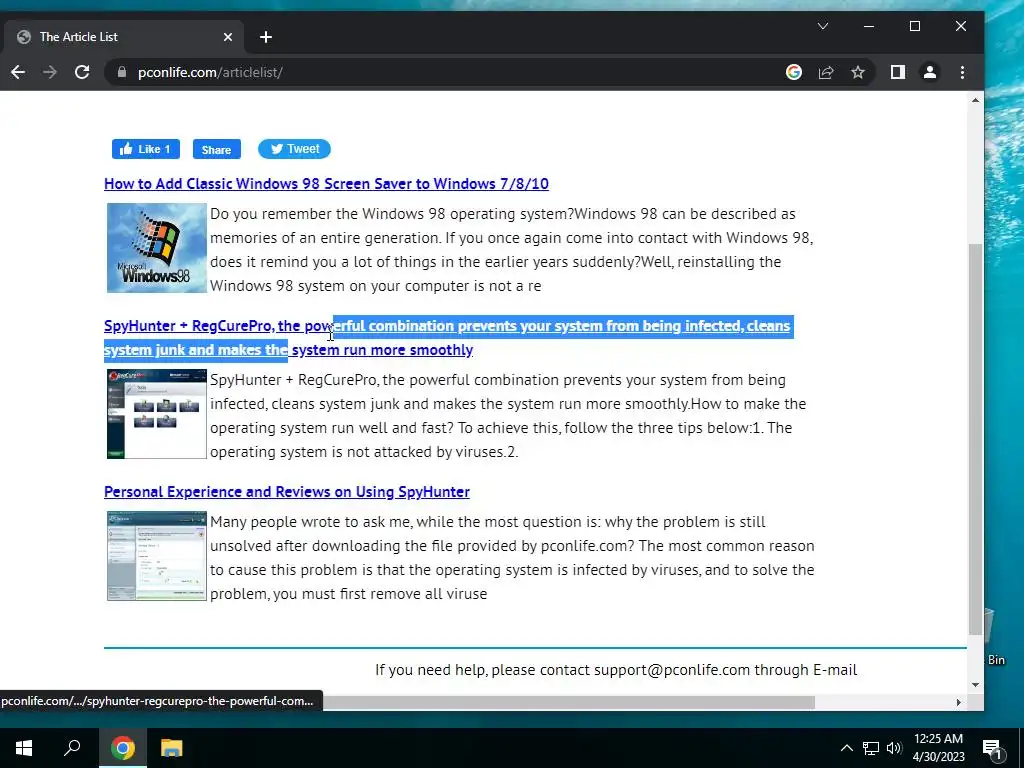This screenshot has width=1024, height=768.
Task: Reload the page with the refresh icon
Action: 82,72
